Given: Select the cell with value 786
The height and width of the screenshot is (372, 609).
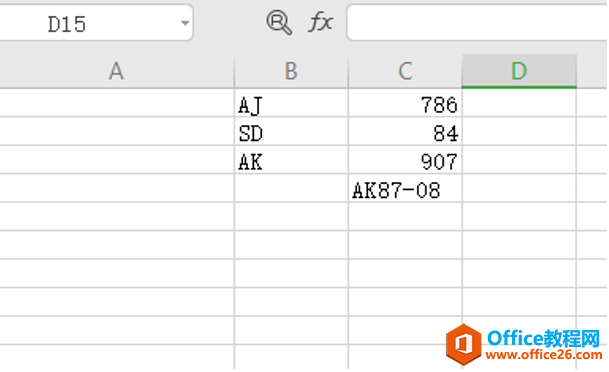Looking at the screenshot, I should point(405,103).
